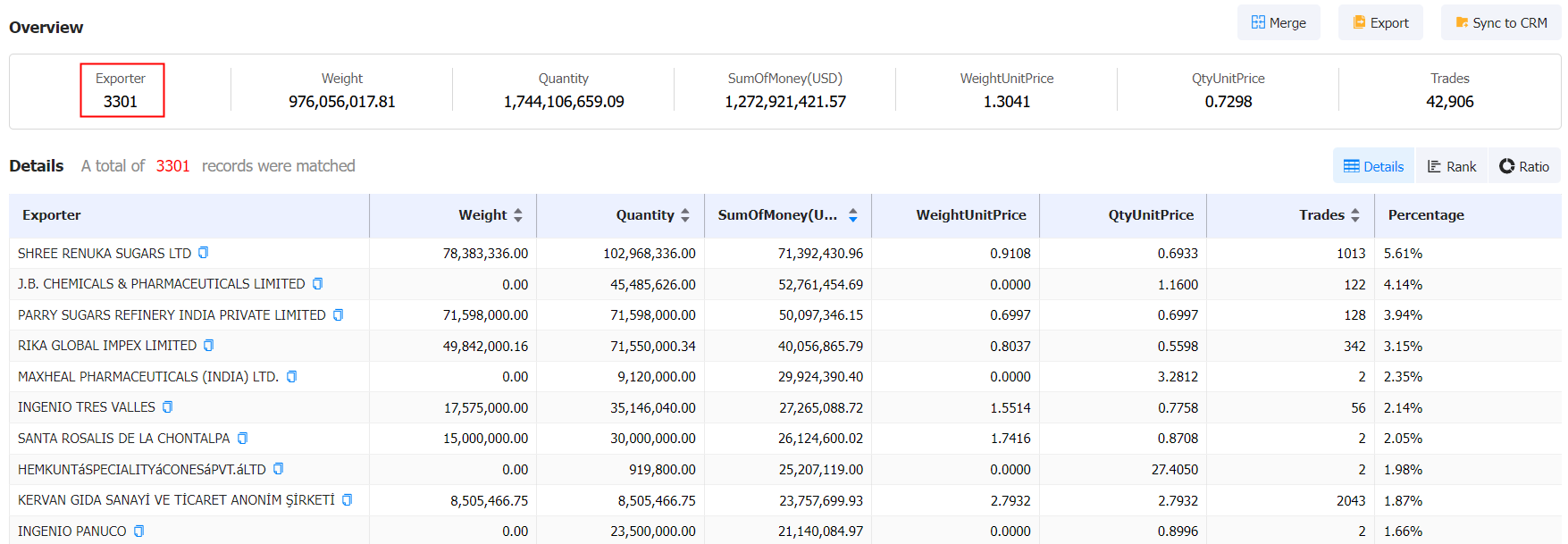Open J.B. CHEMICALS & PHARMACEUTICALS LIMITED exporter
Image resolution: width=1568 pixels, height=544 pixels.
pyautogui.click(x=162, y=284)
